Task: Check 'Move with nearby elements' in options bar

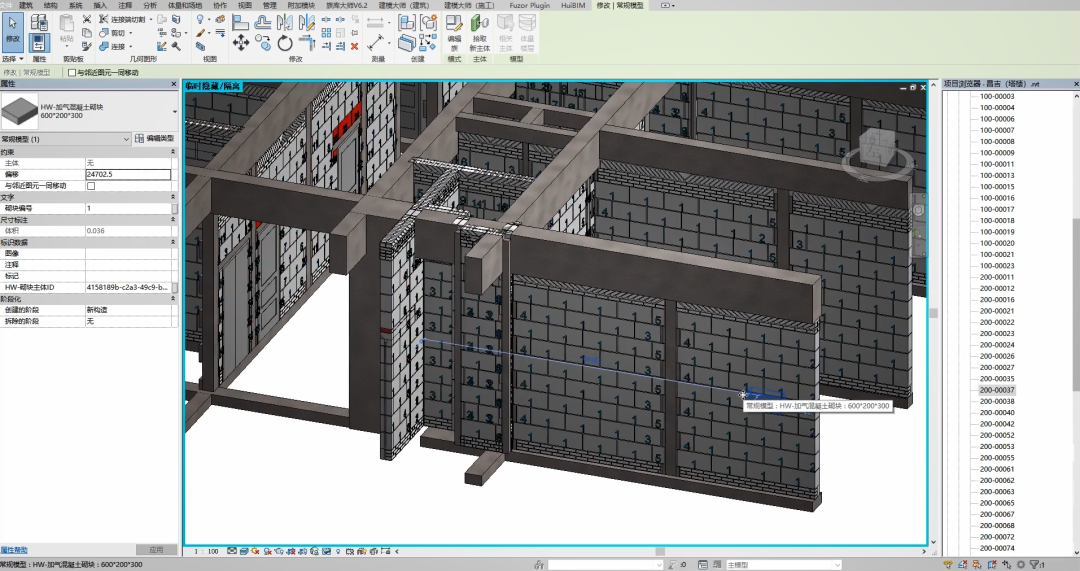Action: [72, 72]
